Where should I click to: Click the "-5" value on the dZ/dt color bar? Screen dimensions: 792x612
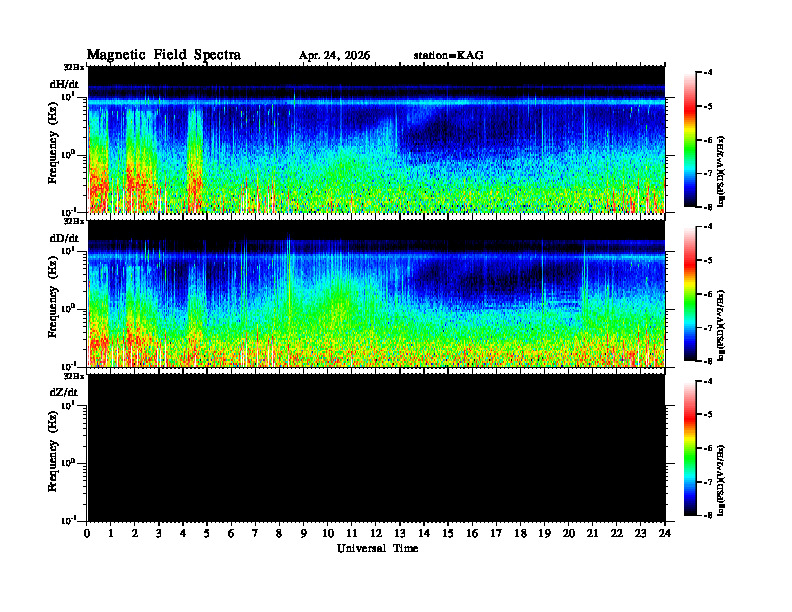(709, 415)
